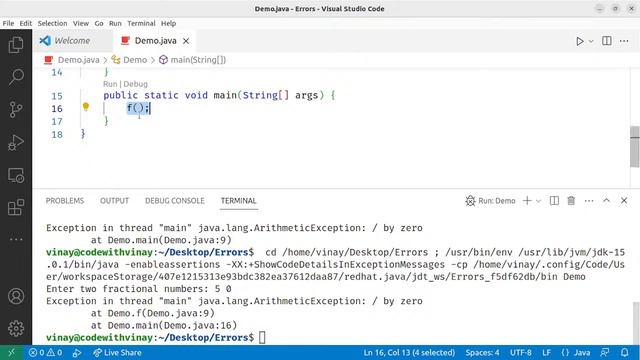Kill terminal with trash icon
This screenshot has height=360, width=640.
tap(571, 201)
